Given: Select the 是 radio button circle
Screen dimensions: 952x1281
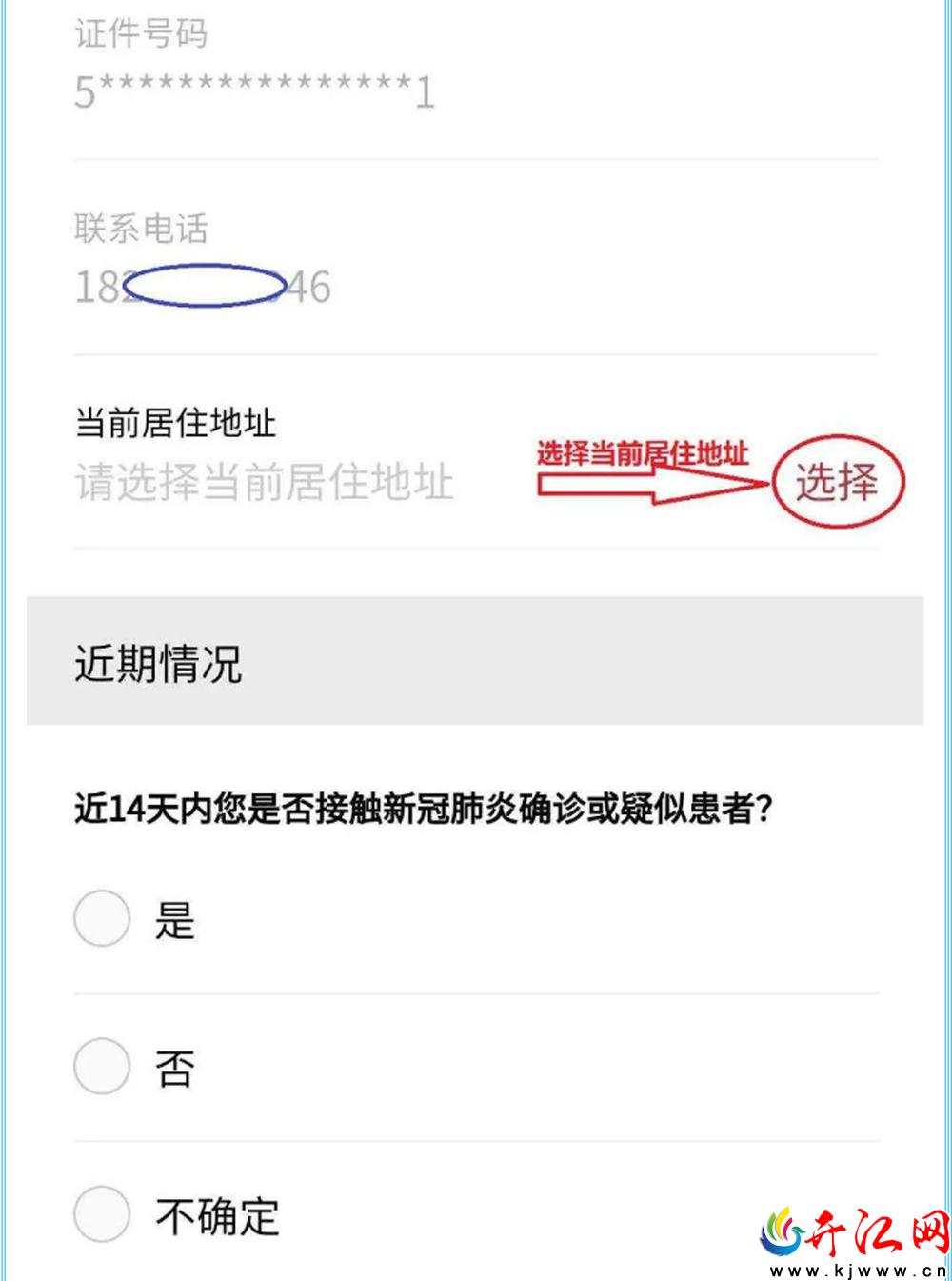Looking at the screenshot, I should (x=102, y=919).
